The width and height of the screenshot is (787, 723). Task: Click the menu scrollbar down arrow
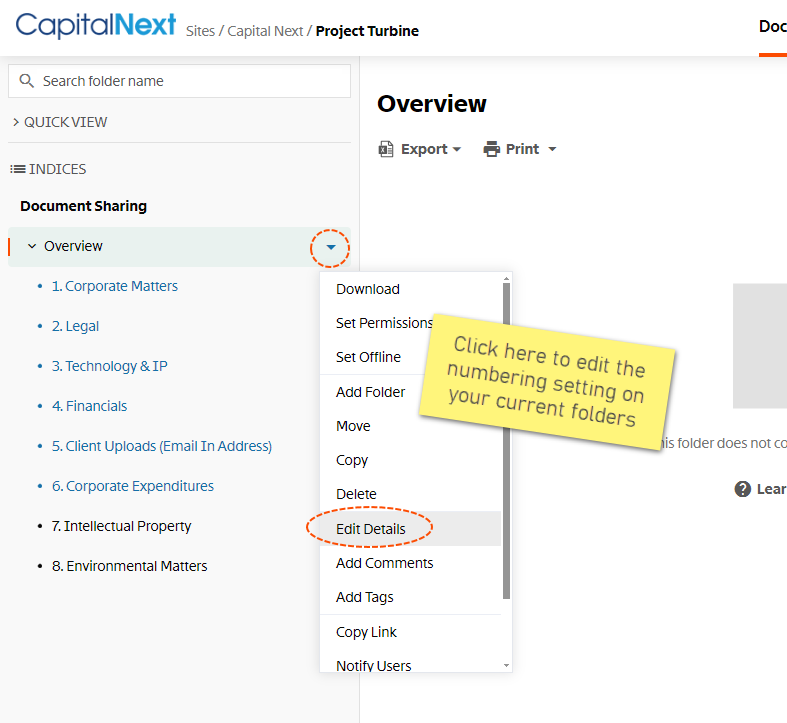point(506,665)
